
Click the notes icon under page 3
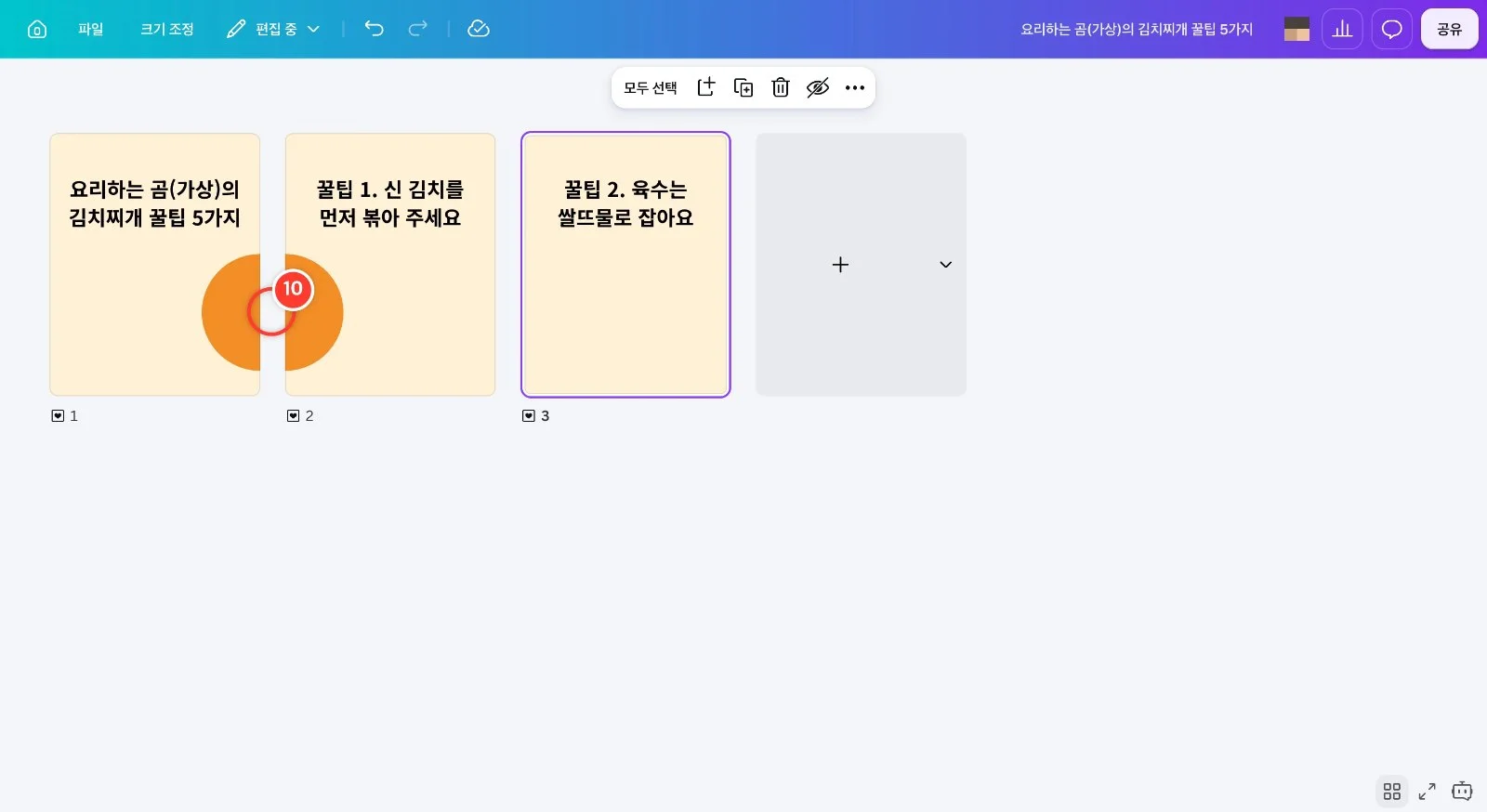528,416
